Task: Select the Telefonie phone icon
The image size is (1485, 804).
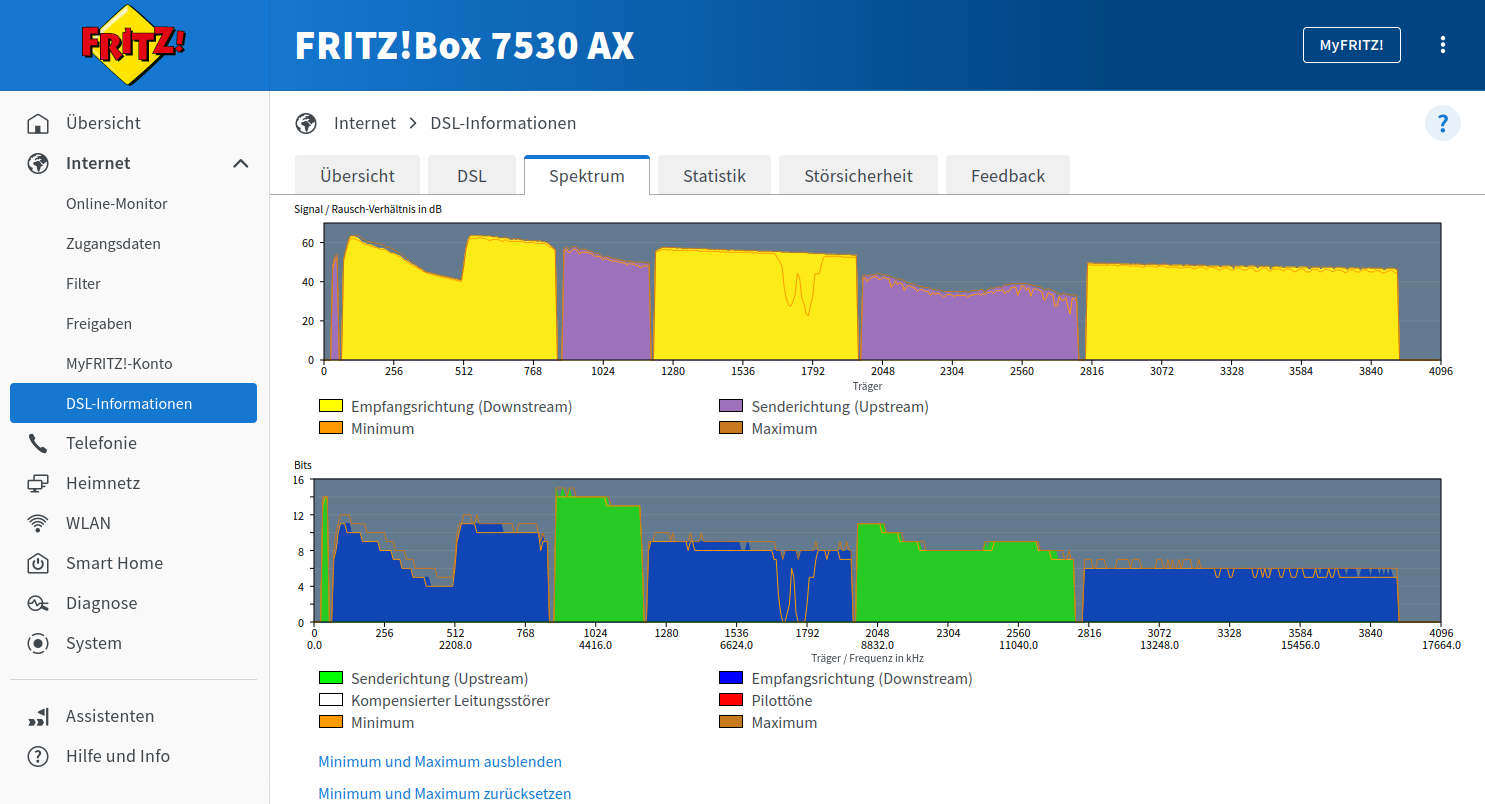Action: (x=38, y=443)
